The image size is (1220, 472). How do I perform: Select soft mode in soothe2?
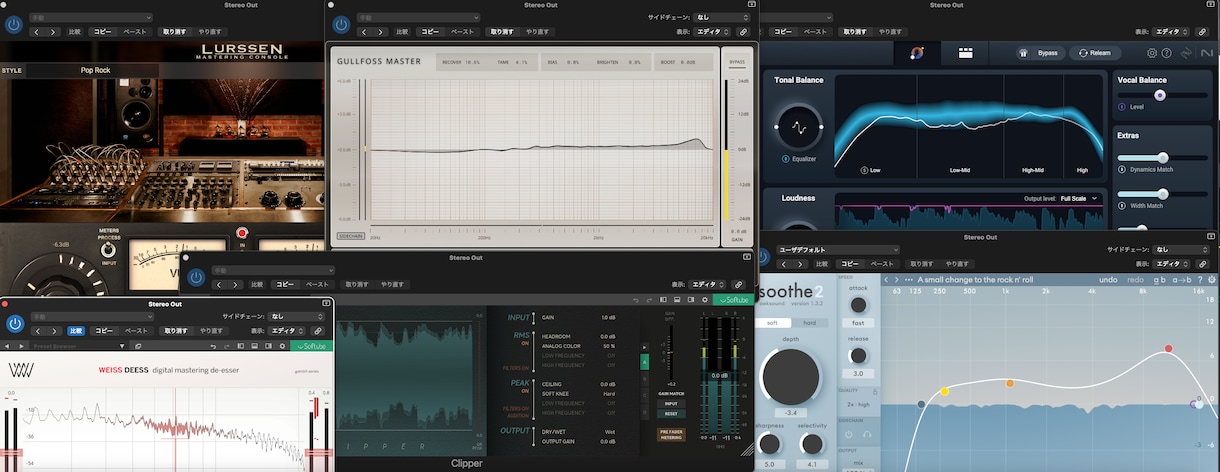(772, 323)
